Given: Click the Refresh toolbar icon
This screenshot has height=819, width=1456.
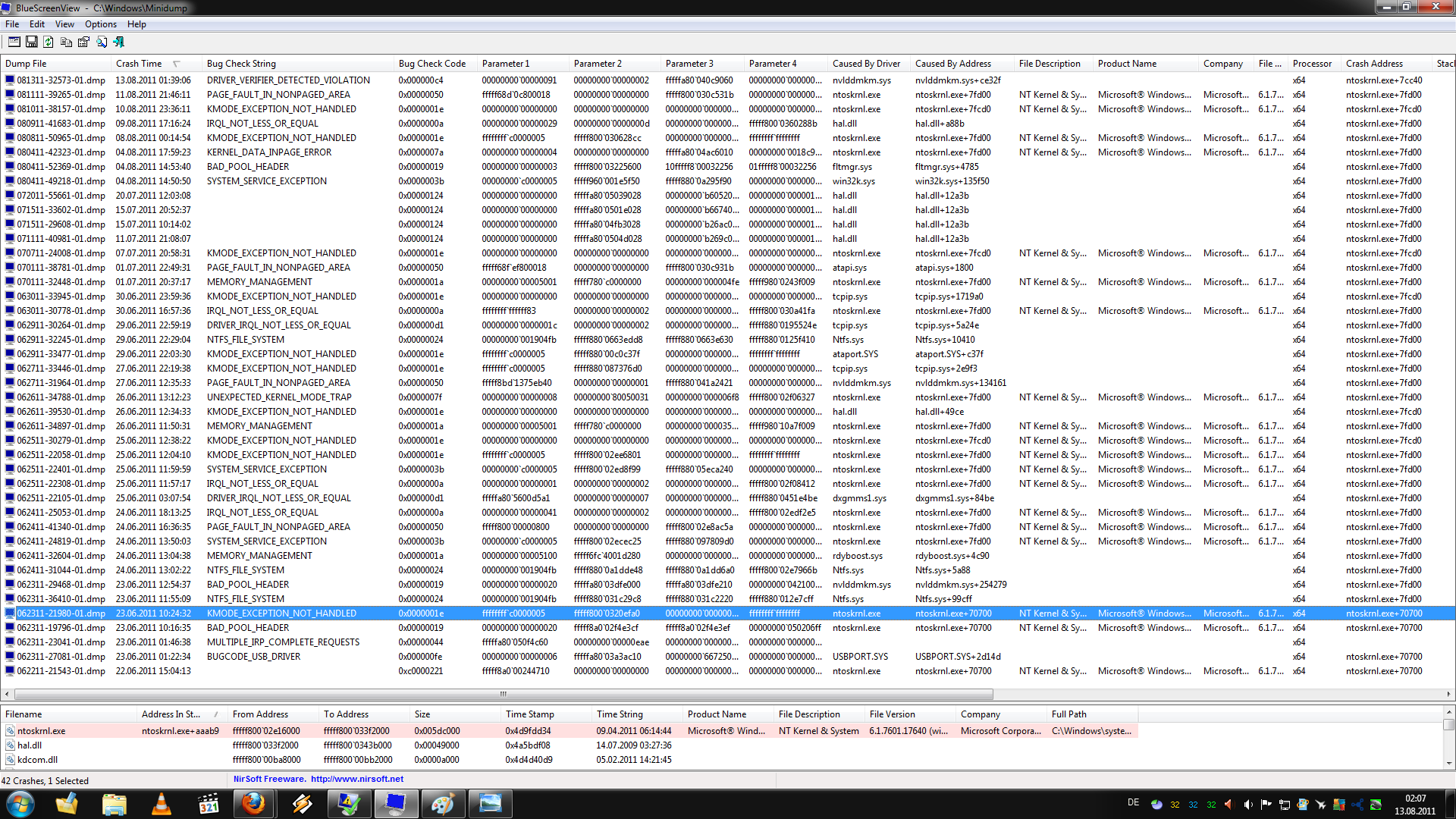Looking at the screenshot, I should [x=49, y=42].
